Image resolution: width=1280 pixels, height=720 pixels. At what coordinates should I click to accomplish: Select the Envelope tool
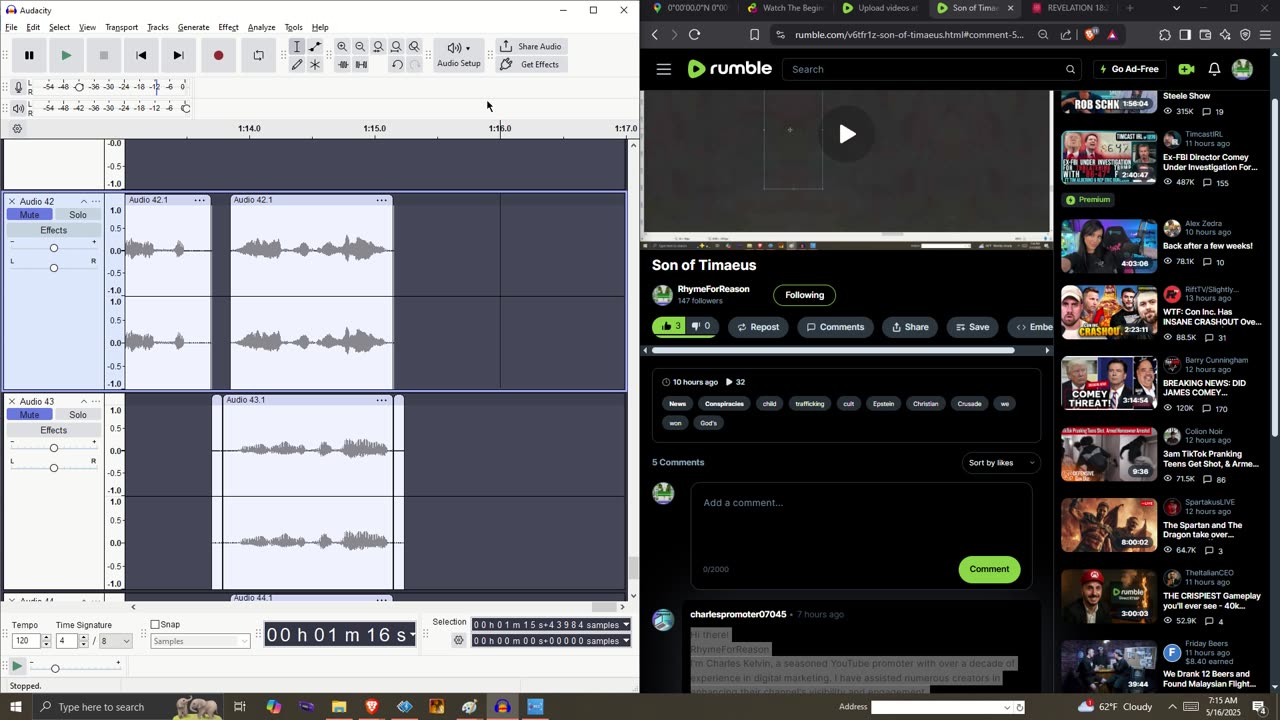(315, 47)
